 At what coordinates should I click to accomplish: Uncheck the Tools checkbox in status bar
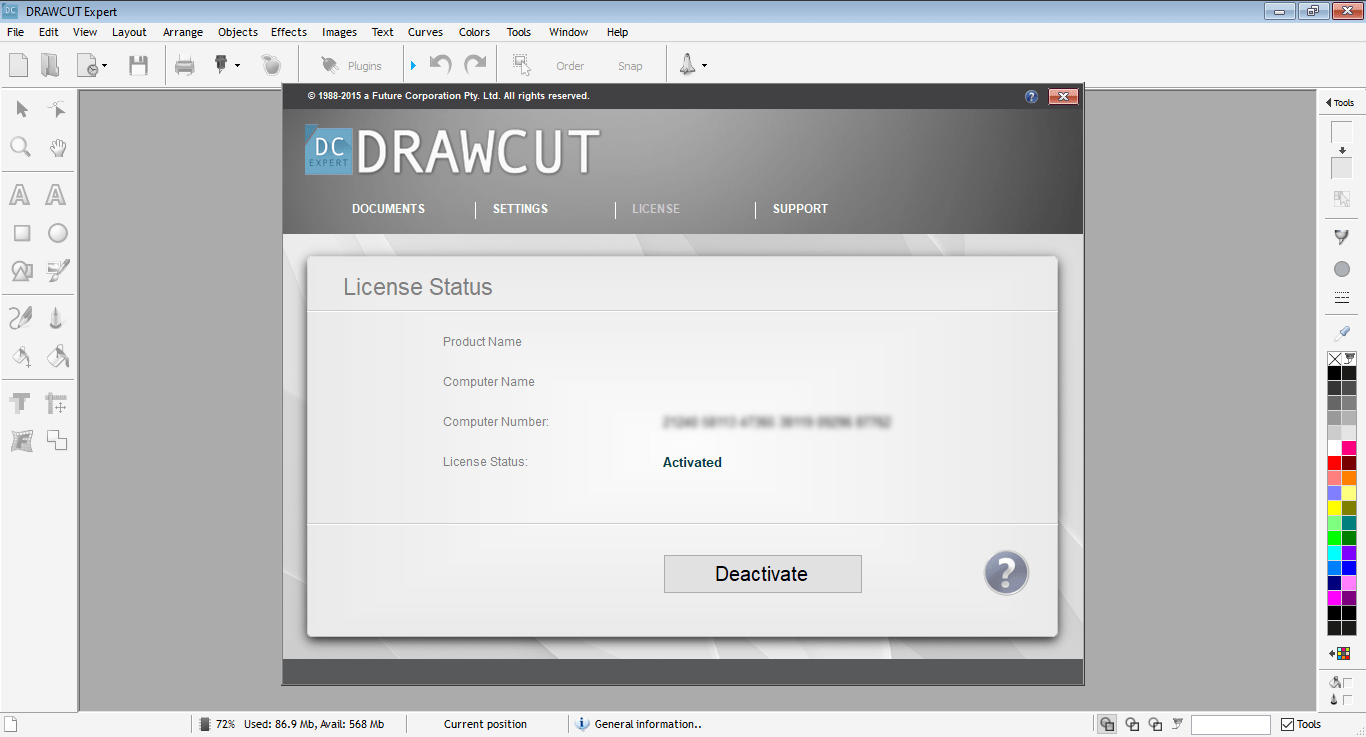click(1288, 724)
